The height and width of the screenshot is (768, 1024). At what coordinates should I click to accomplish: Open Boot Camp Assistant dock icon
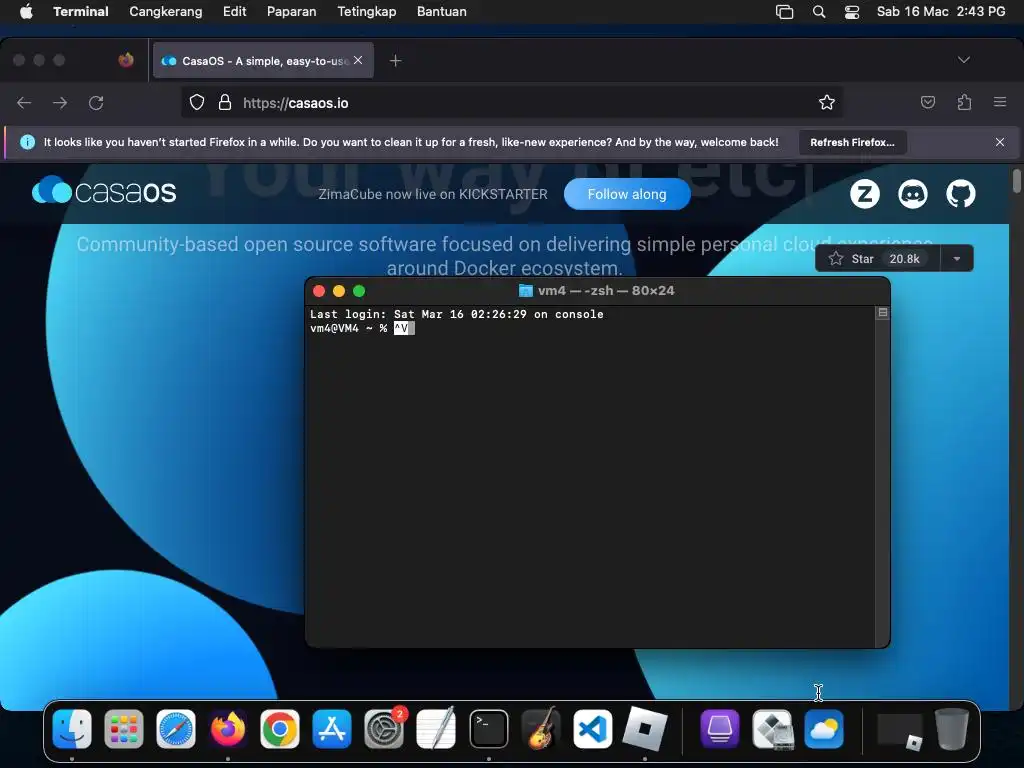[x=772, y=729]
